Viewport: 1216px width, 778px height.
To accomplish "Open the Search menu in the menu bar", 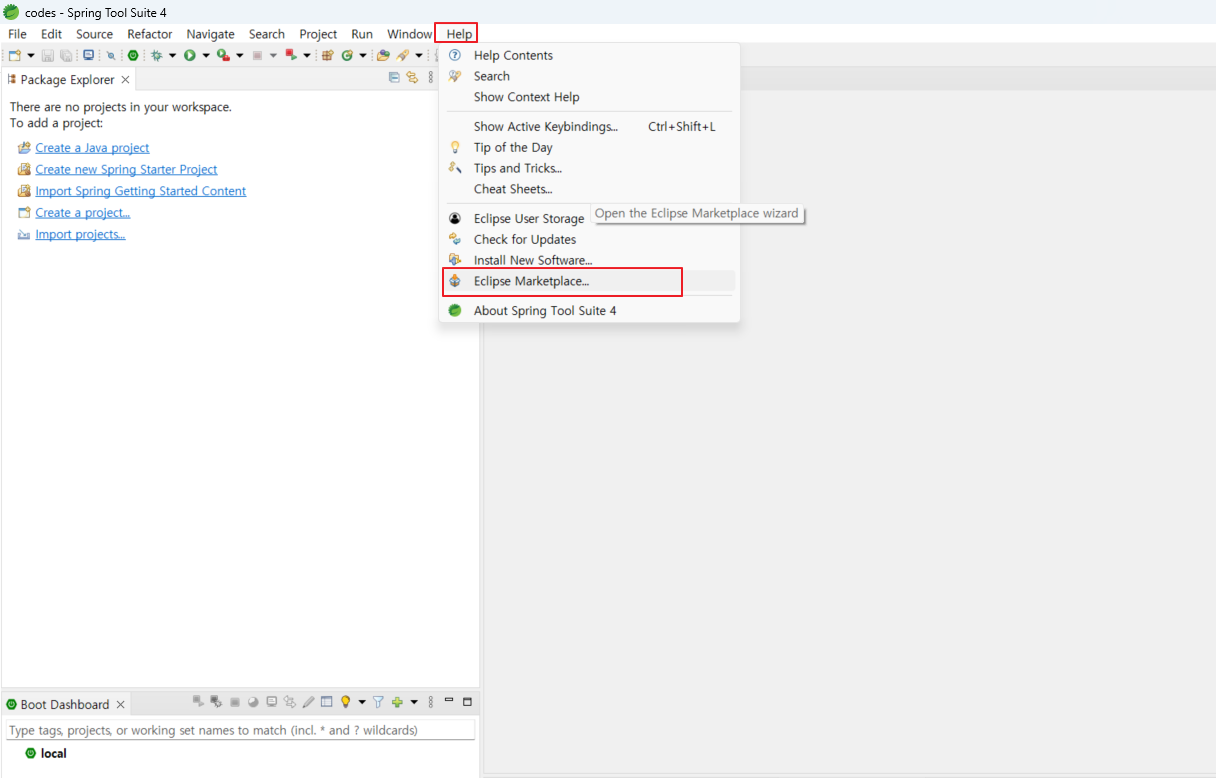I will point(267,34).
